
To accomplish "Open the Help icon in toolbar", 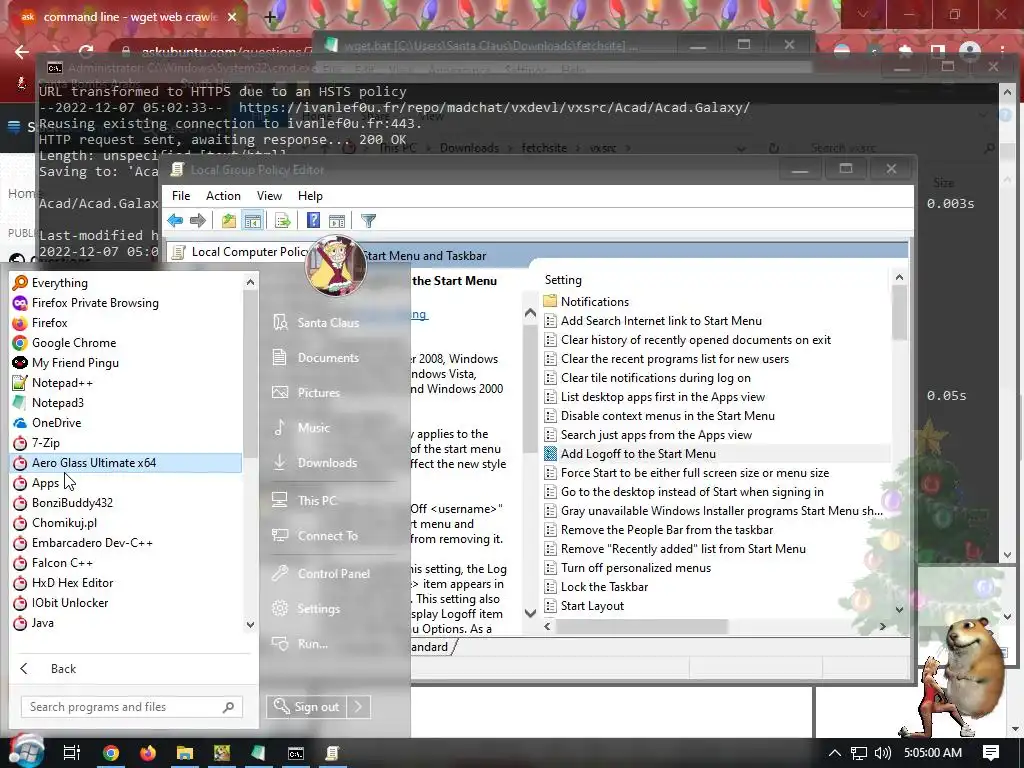I will [x=313, y=221].
